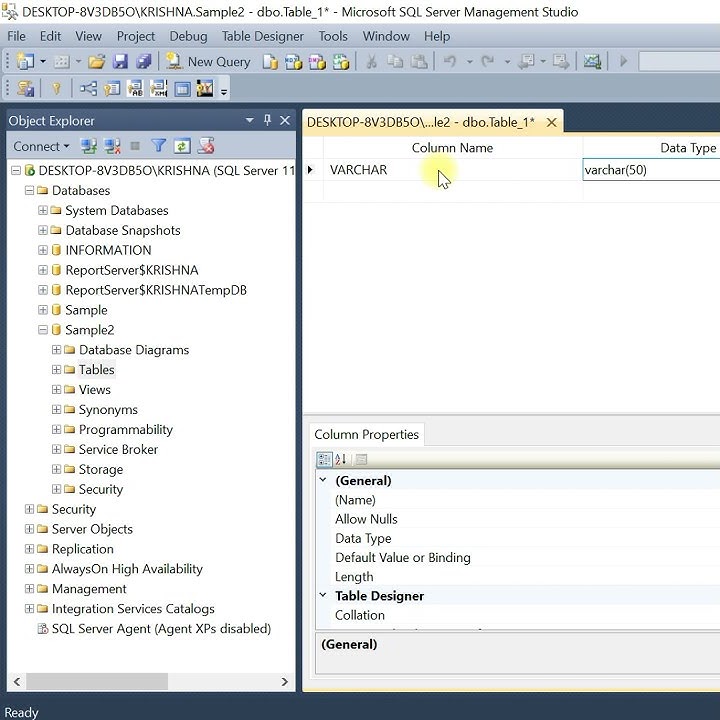Image resolution: width=720 pixels, height=720 pixels.
Task: Open the Debug menu
Action: (x=188, y=36)
